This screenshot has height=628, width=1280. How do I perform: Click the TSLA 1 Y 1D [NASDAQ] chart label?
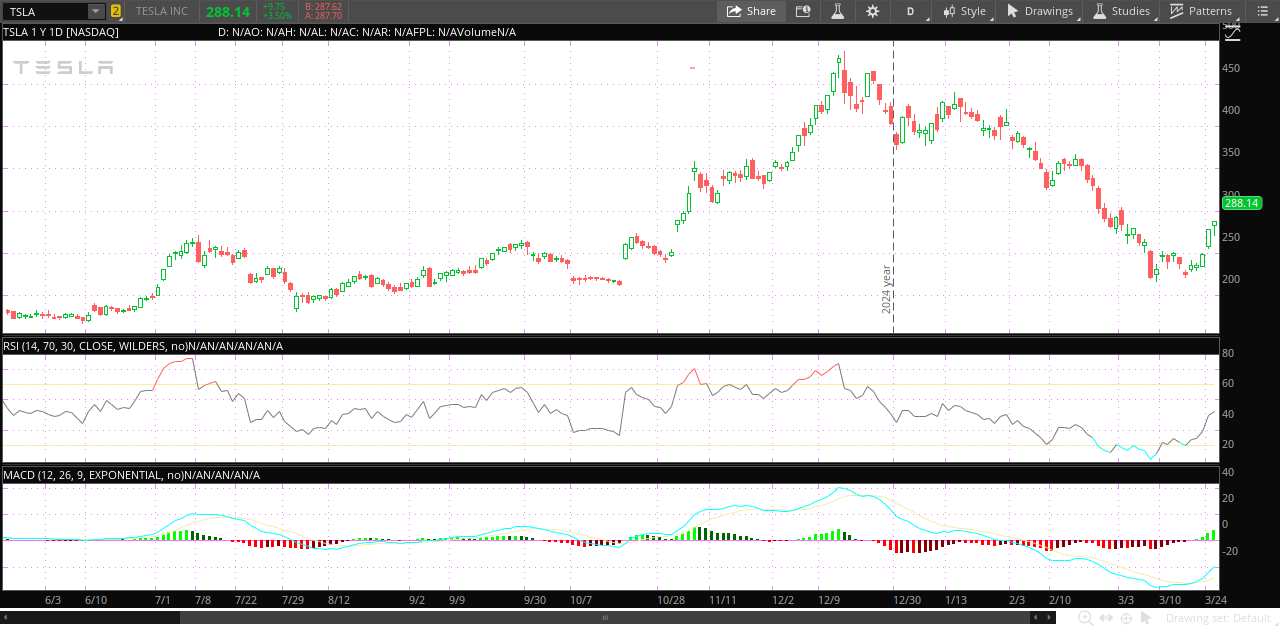(61, 32)
